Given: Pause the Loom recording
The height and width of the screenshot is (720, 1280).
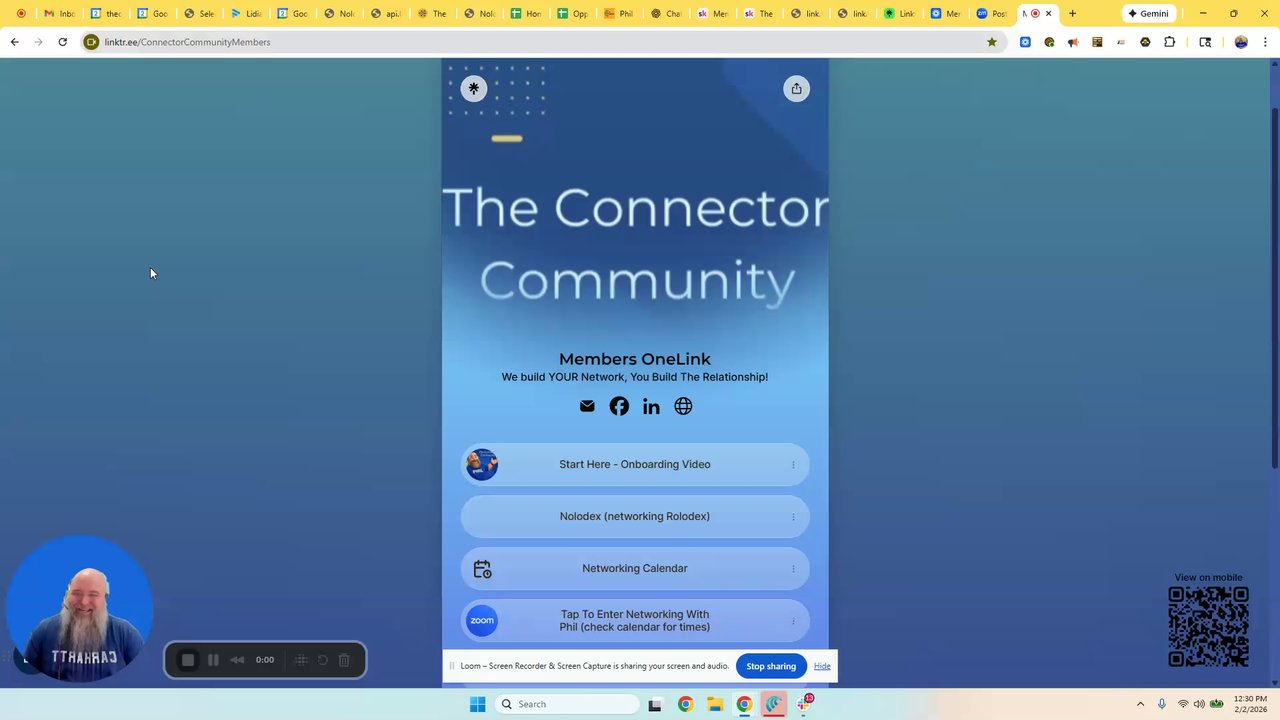Looking at the screenshot, I should tap(213, 660).
